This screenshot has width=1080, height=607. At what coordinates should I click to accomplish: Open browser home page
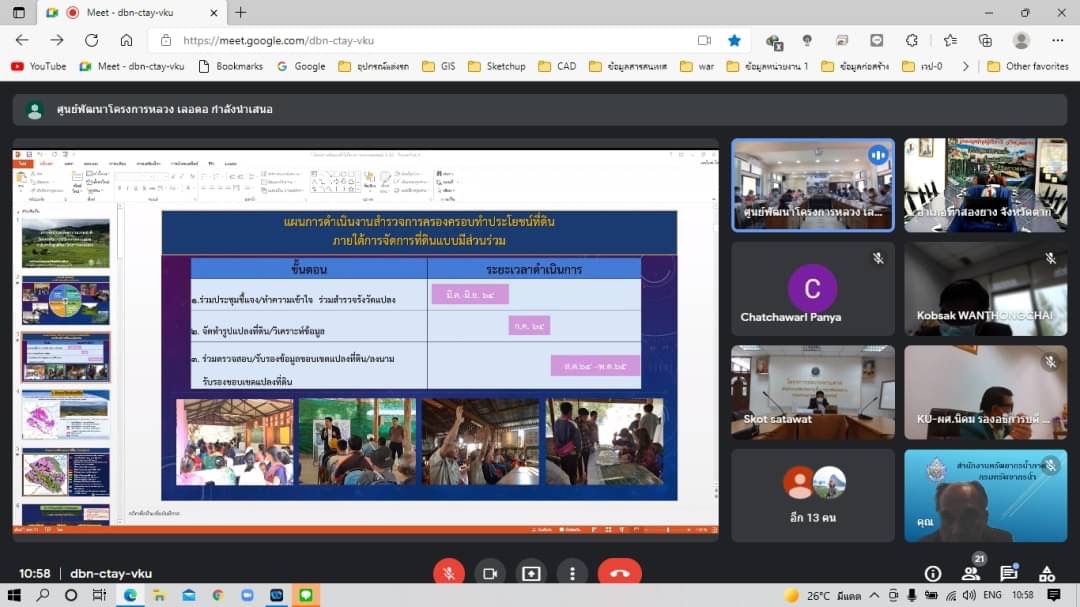[126, 40]
